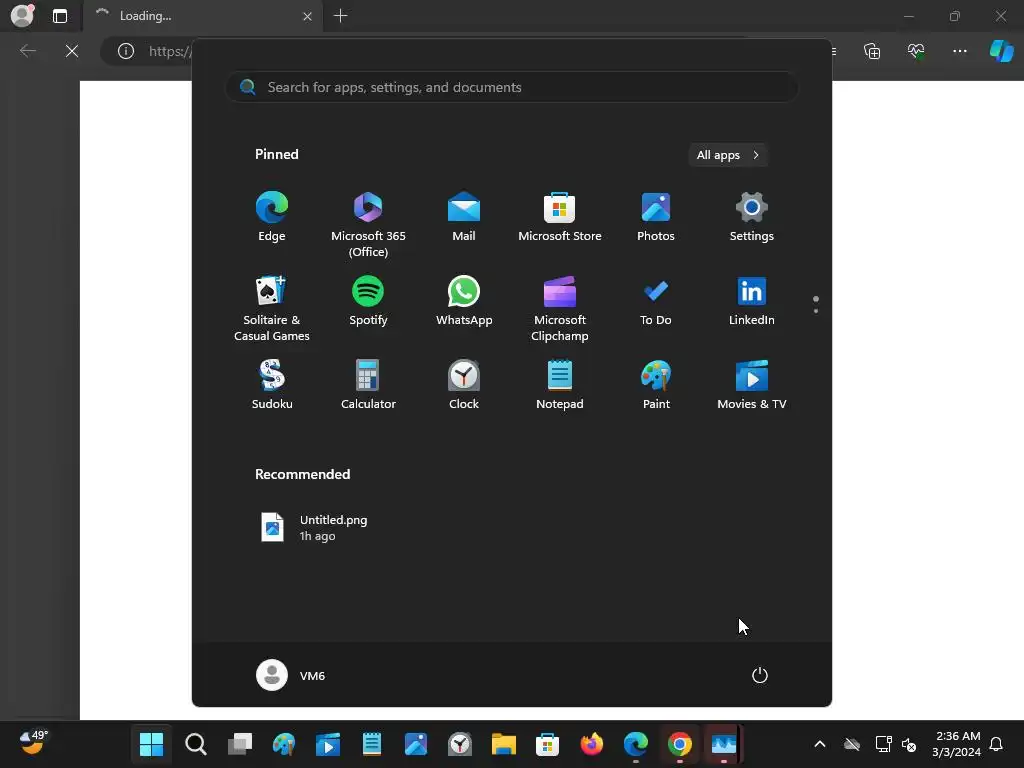Open Notepad on the taskbar
This screenshot has width=1024, height=768.
point(372,744)
